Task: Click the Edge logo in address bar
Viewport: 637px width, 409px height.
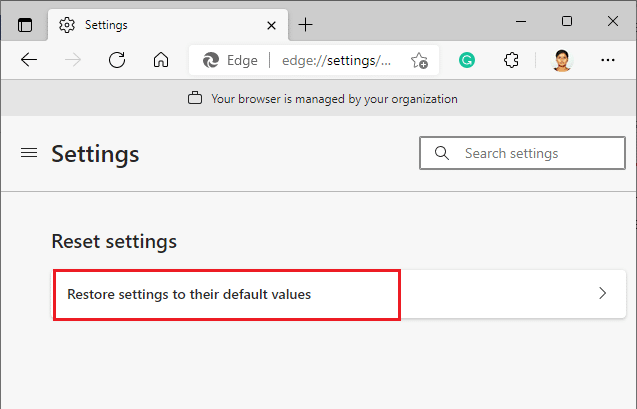Action: [211, 60]
